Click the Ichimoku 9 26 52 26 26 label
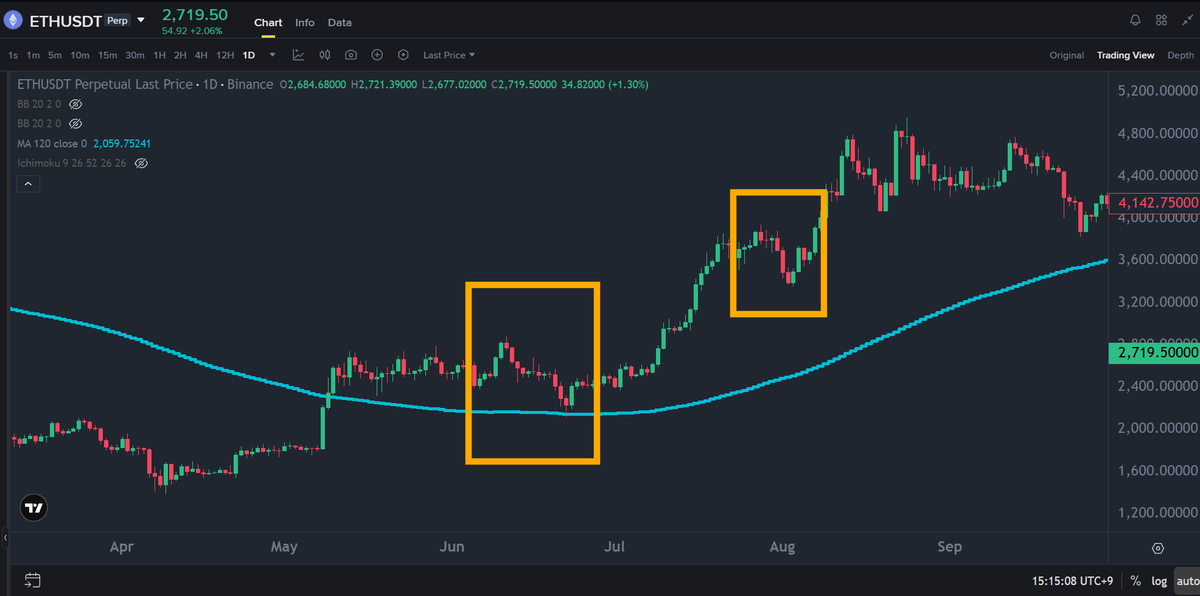1200x596 pixels. pos(72,162)
